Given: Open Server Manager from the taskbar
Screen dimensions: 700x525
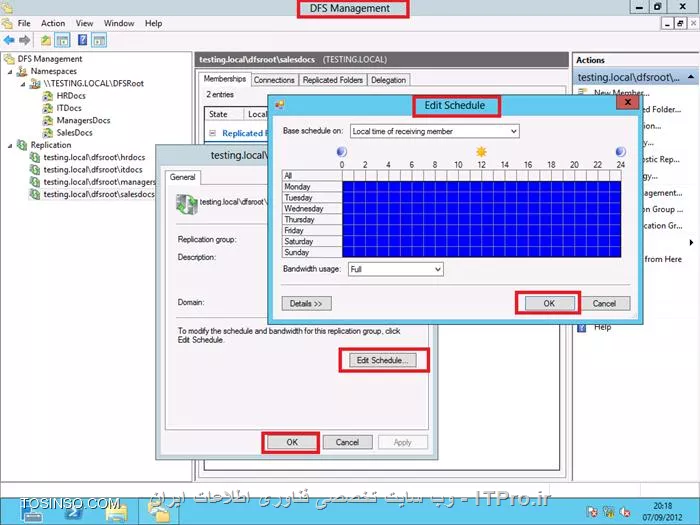Looking at the screenshot, I should [31, 512].
